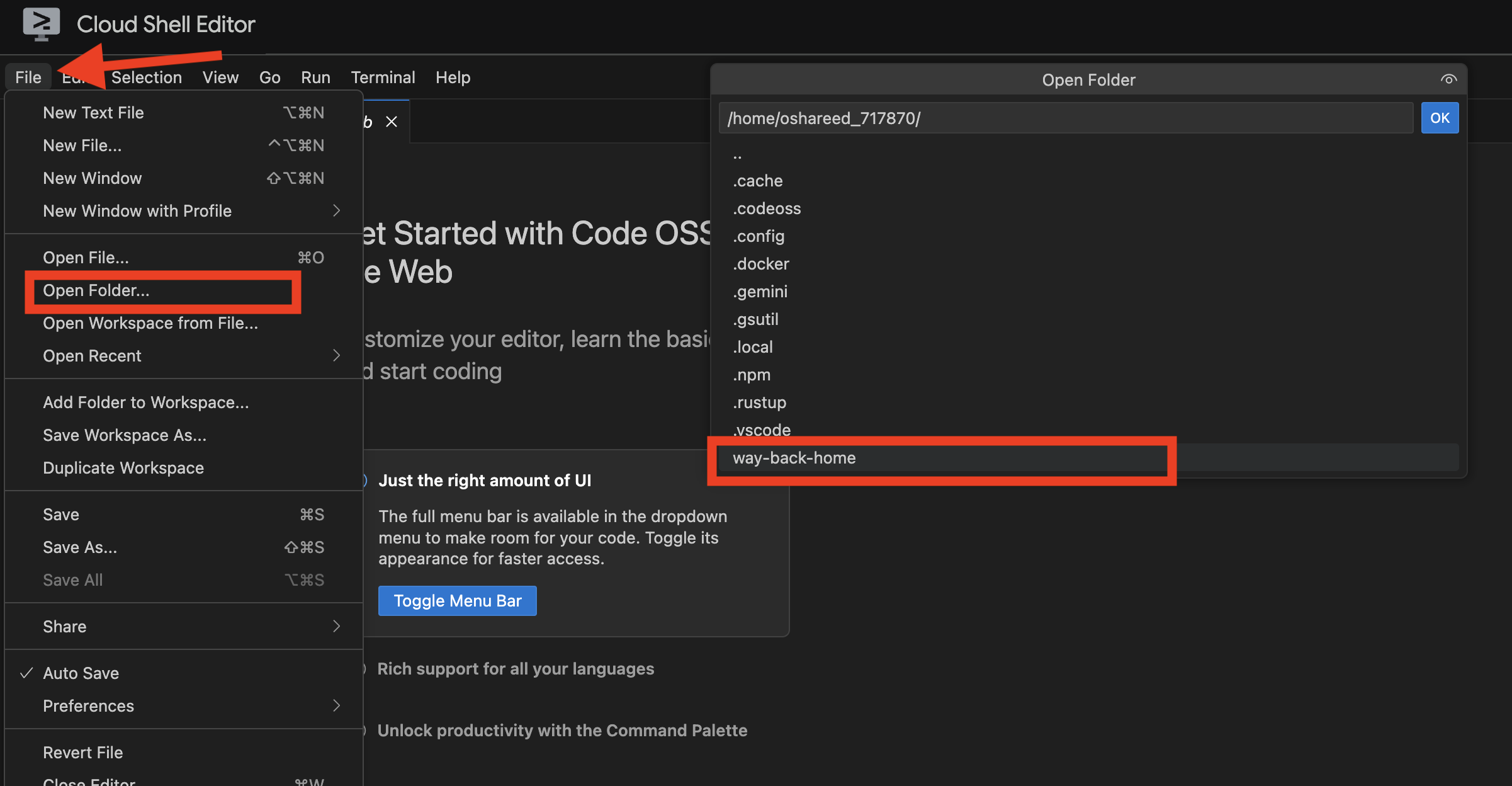Select the Just the right amount of UI step
Screen dimensions: 1512x786
(485, 481)
